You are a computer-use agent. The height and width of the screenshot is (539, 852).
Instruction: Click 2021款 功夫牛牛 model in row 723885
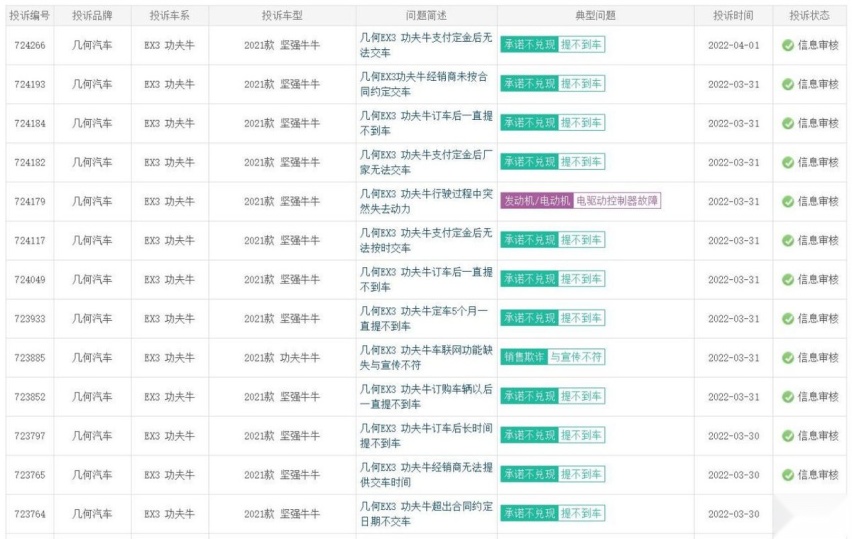[x=282, y=358]
